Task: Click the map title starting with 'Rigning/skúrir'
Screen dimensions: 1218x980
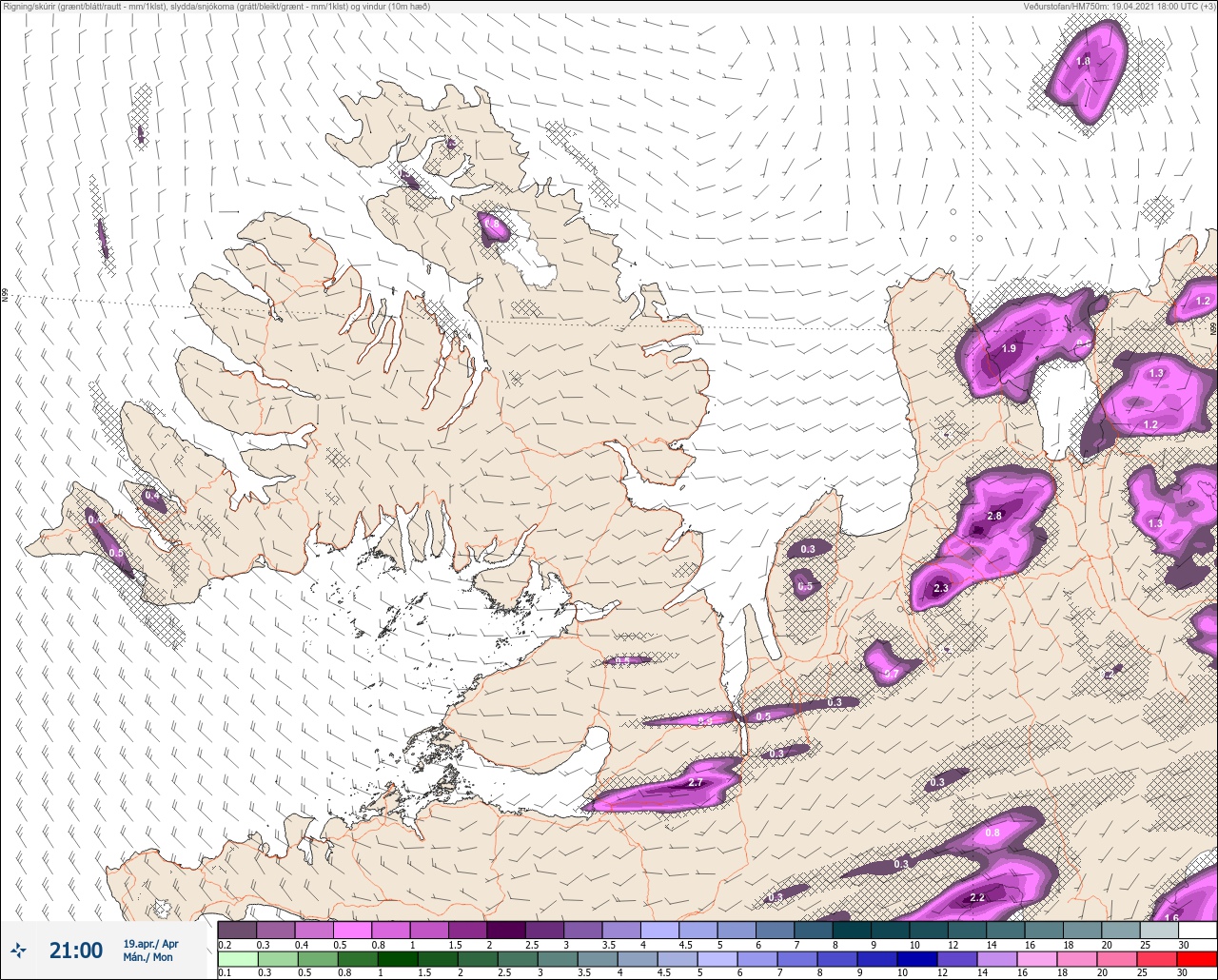Action: click(x=216, y=7)
